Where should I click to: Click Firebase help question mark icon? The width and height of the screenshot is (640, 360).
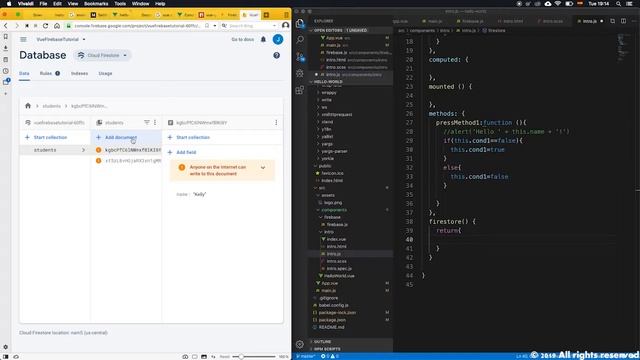pos(276,55)
